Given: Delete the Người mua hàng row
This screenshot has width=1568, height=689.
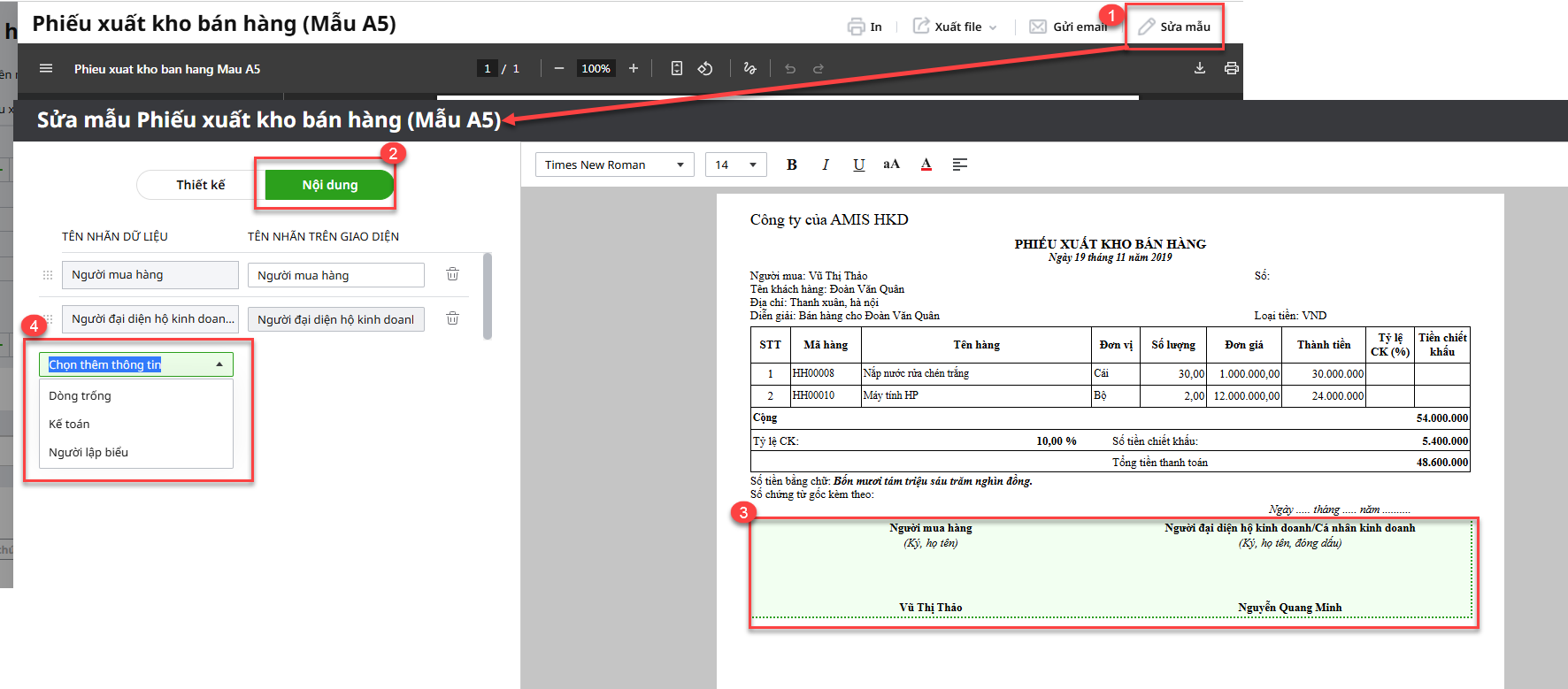Looking at the screenshot, I should point(452,274).
